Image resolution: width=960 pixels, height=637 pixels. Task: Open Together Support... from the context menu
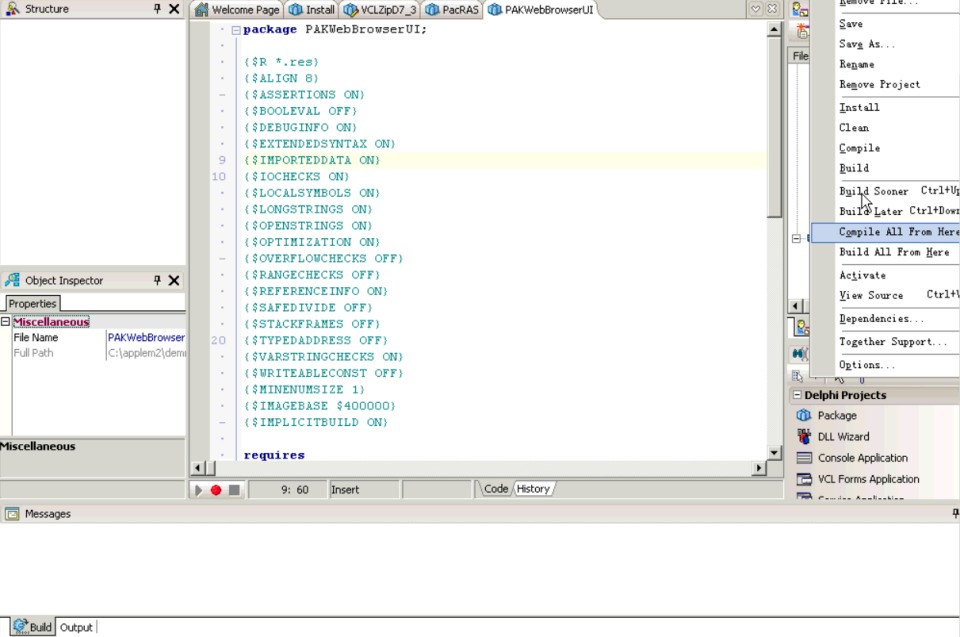[x=885, y=342]
